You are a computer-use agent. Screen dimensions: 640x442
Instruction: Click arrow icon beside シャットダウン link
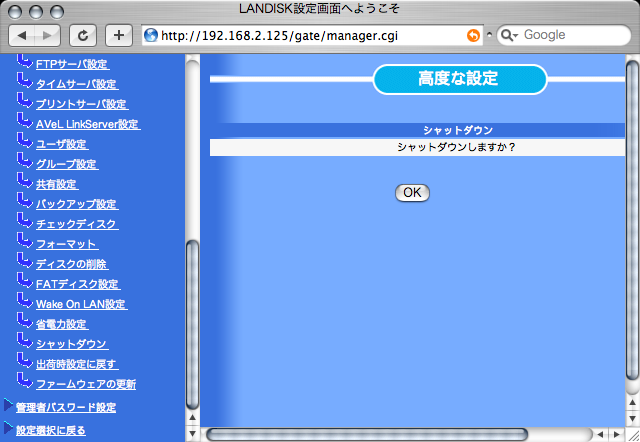coord(24,340)
